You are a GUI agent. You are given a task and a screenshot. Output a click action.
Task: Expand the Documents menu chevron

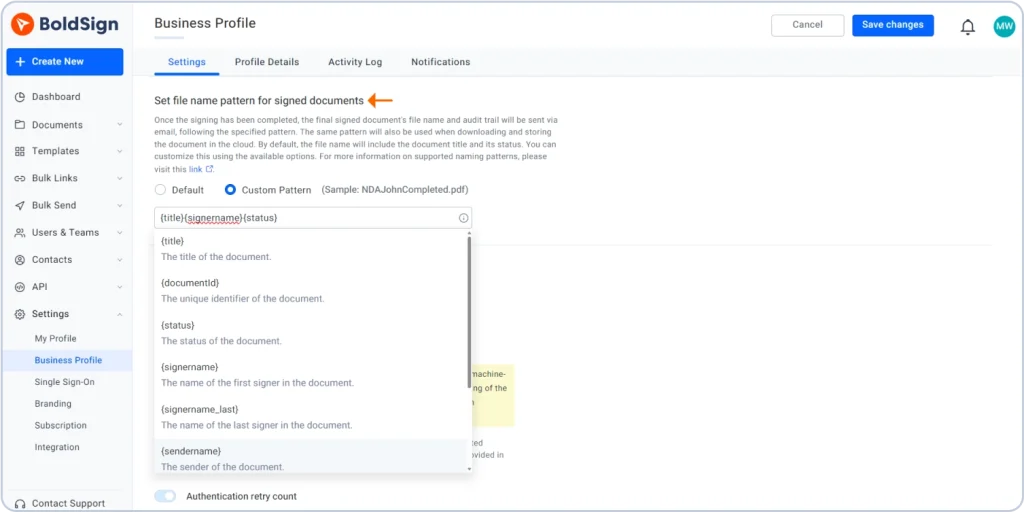point(120,125)
